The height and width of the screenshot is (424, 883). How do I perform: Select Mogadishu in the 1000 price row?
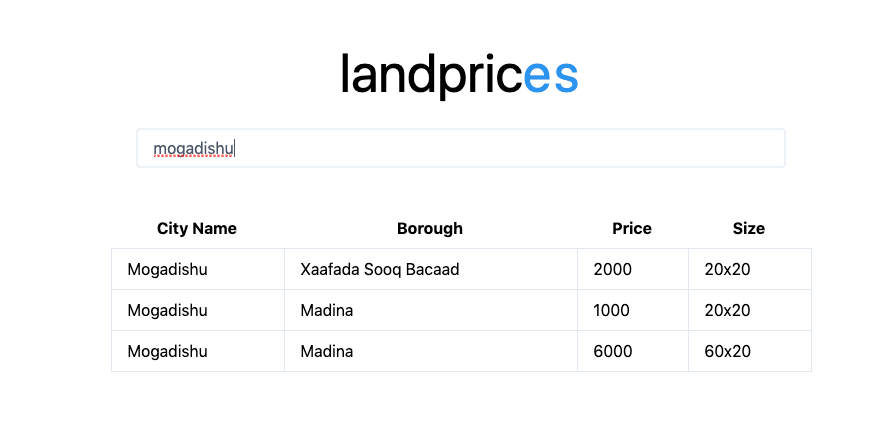(x=167, y=310)
